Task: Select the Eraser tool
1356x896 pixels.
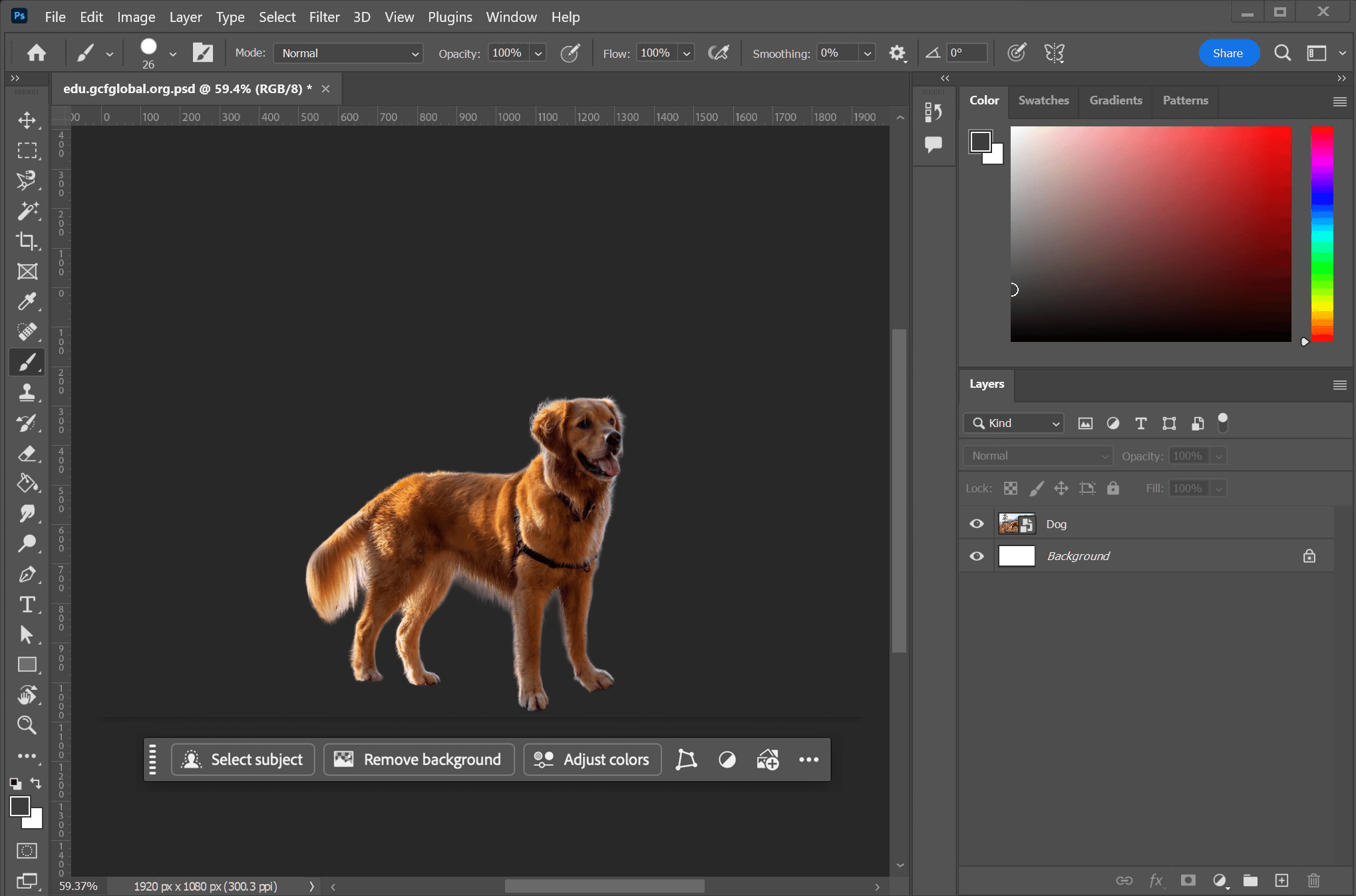Action: [x=27, y=454]
